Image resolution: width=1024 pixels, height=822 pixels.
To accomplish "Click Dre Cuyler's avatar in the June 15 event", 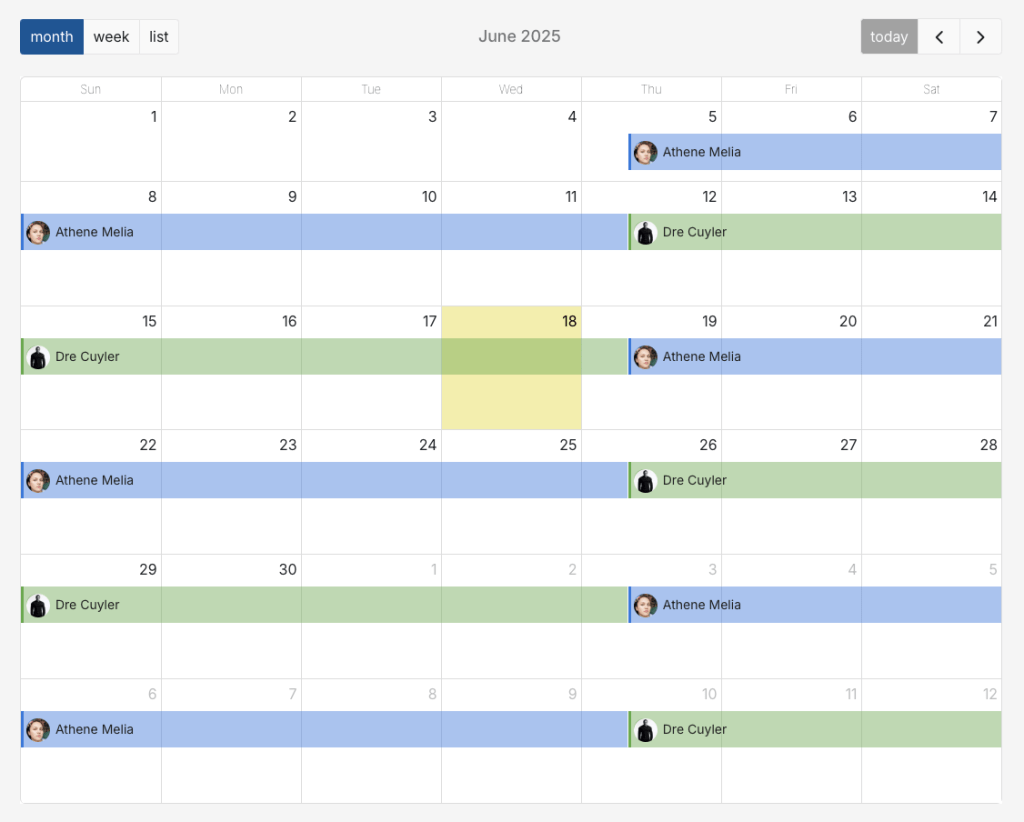I will click(37, 356).
